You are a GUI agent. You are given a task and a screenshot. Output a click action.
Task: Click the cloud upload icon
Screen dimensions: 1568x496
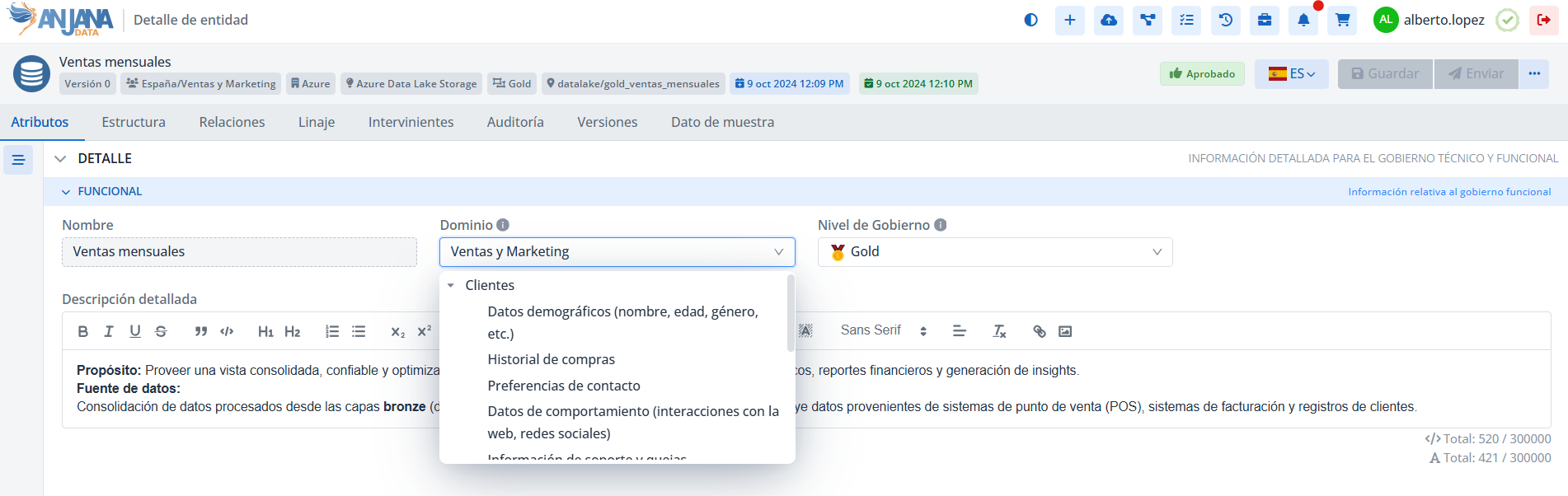[1109, 21]
